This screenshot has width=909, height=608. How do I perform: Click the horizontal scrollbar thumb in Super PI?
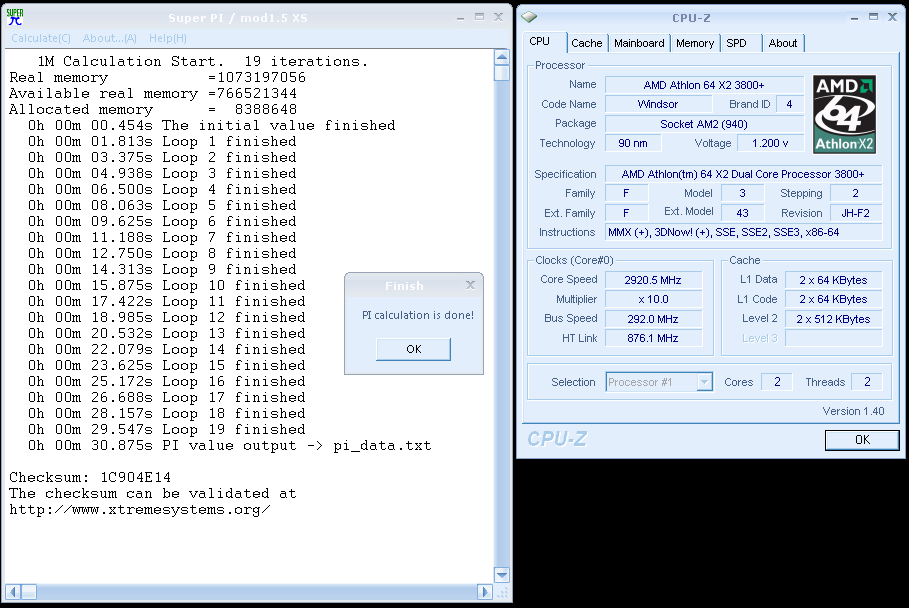click(29, 592)
